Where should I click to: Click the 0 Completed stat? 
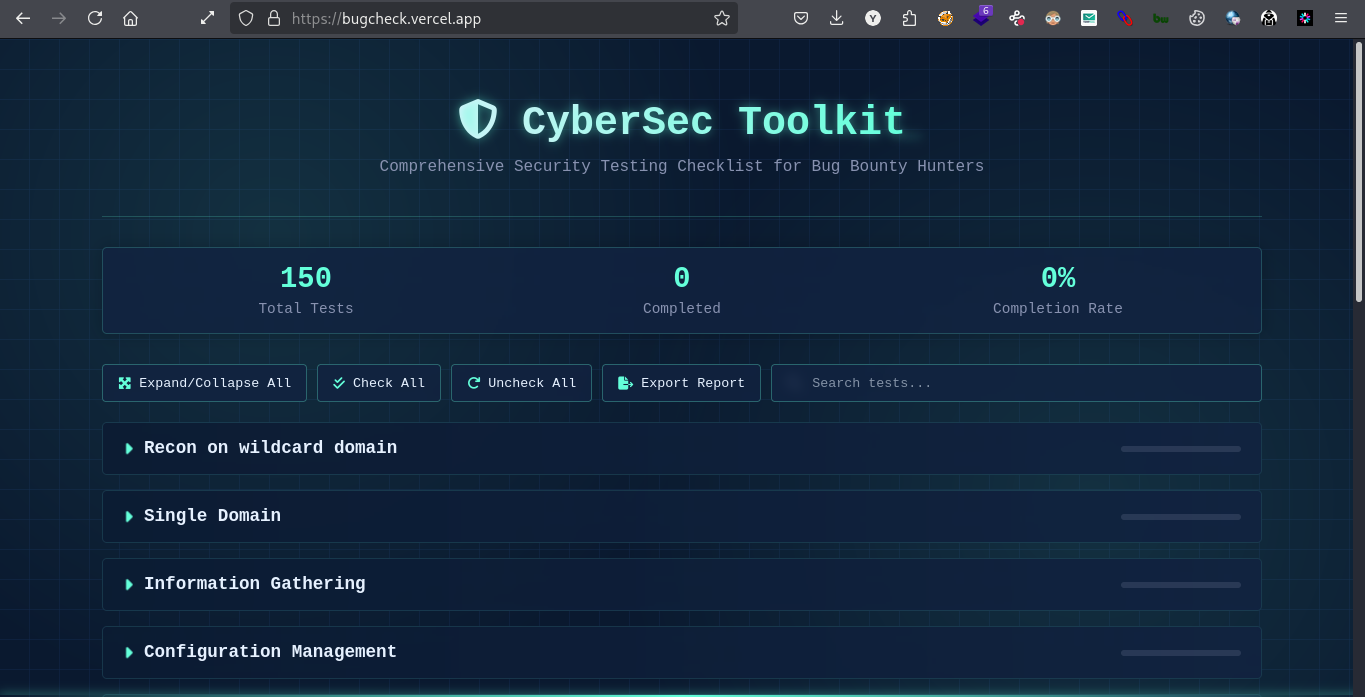tap(682, 290)
